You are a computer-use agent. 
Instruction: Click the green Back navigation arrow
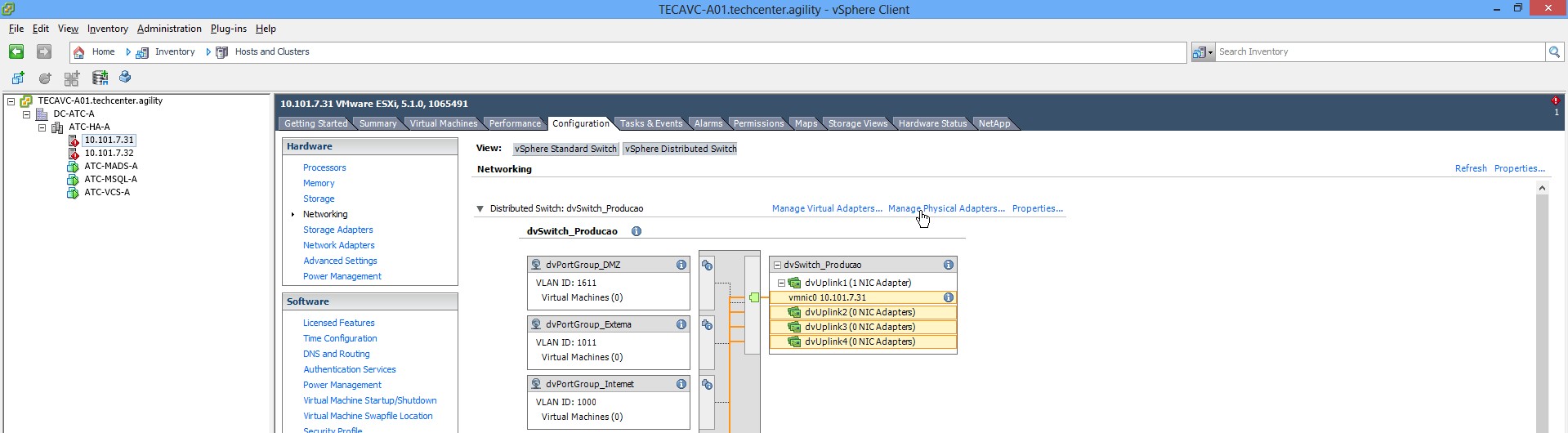pos(16,51)
